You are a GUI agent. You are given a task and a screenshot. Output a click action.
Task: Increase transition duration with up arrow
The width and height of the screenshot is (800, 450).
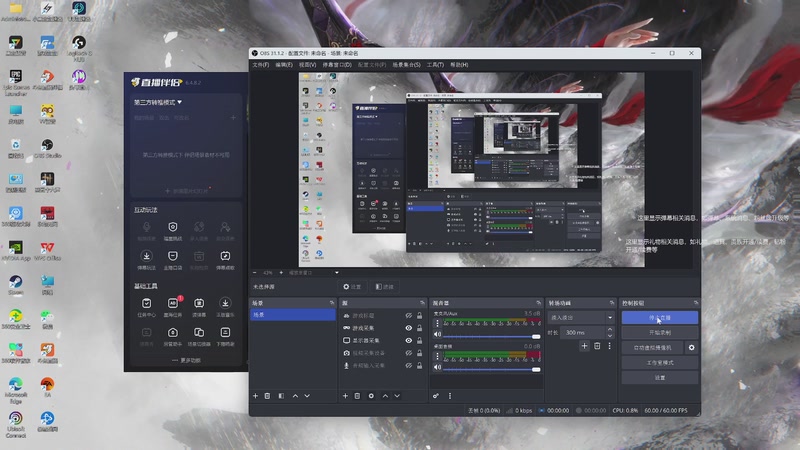[x=610, y=330]
